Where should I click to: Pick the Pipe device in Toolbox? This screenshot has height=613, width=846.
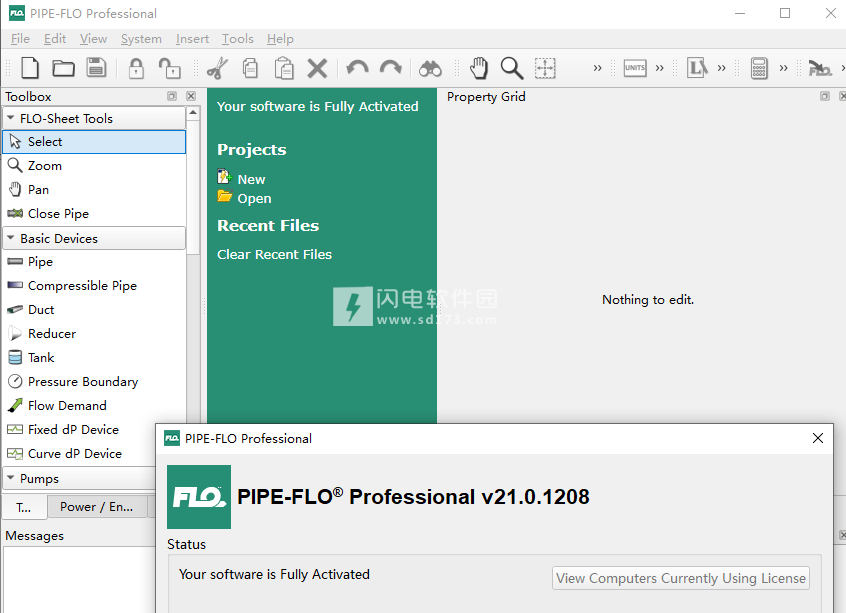tap(94, 262)
